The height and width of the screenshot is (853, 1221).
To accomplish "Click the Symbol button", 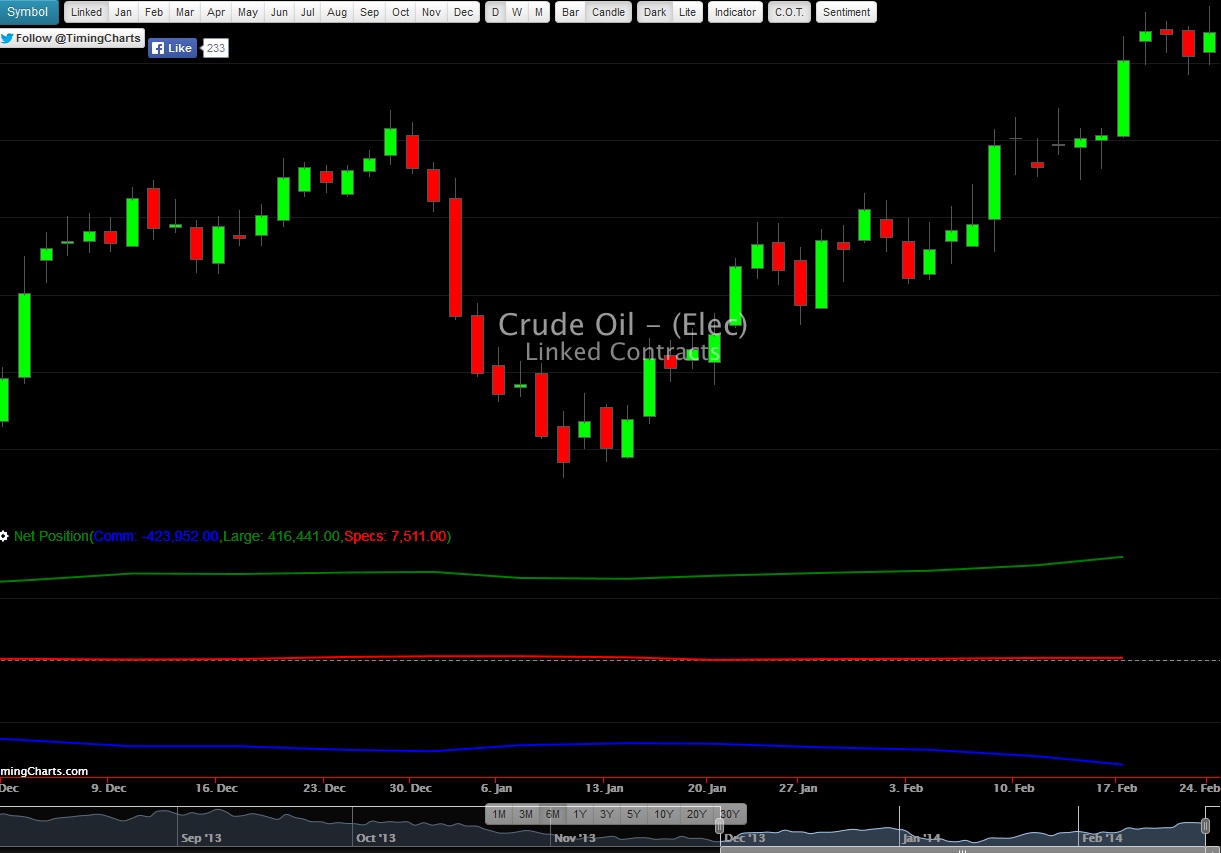I will tap(28, 11).
